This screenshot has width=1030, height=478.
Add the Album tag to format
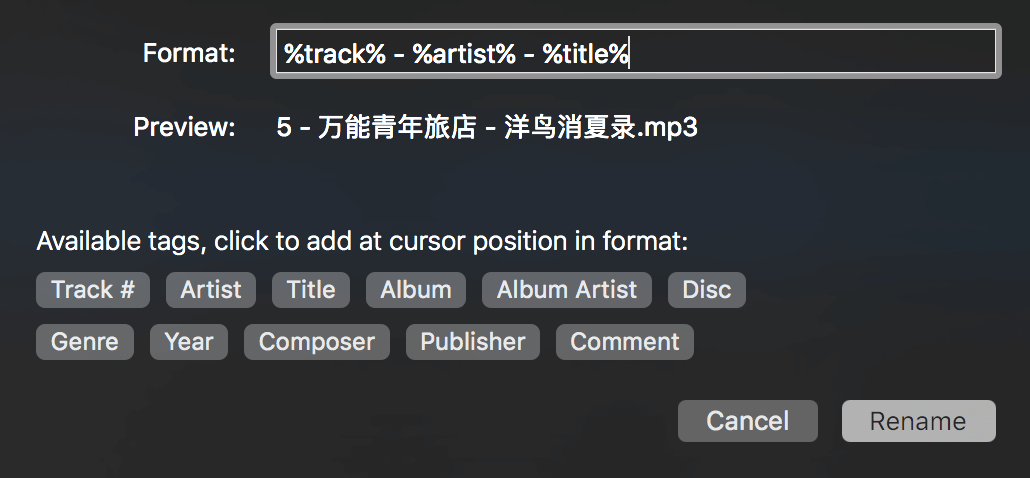pyautogui.click(x=416, y=290)
